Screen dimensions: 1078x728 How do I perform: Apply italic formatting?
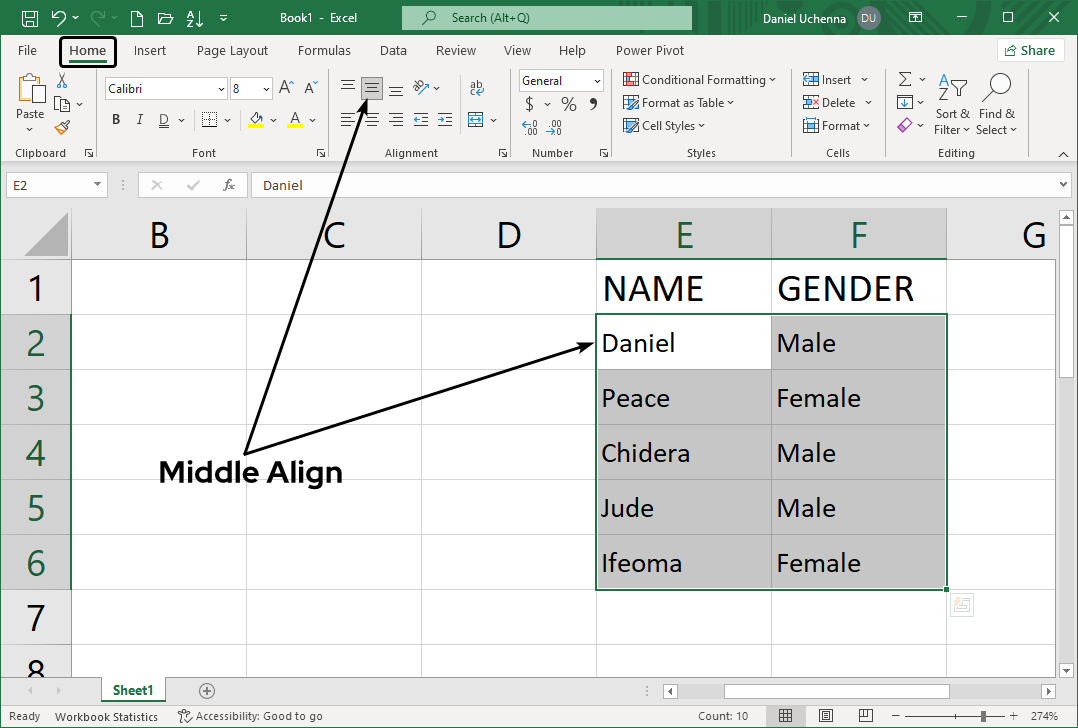(140, 119)
